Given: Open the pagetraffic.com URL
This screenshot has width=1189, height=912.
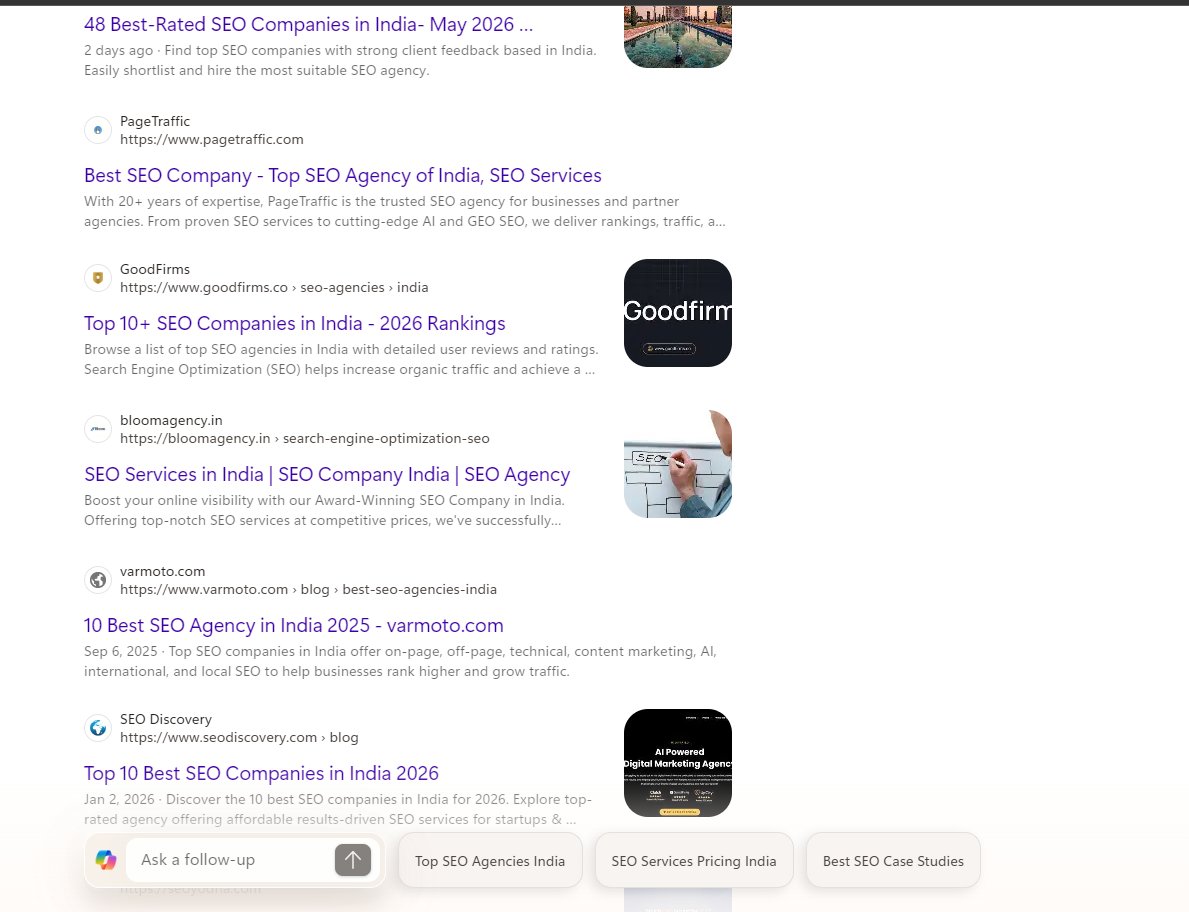Looking at the screenshot, I should (x=212, y=139).
